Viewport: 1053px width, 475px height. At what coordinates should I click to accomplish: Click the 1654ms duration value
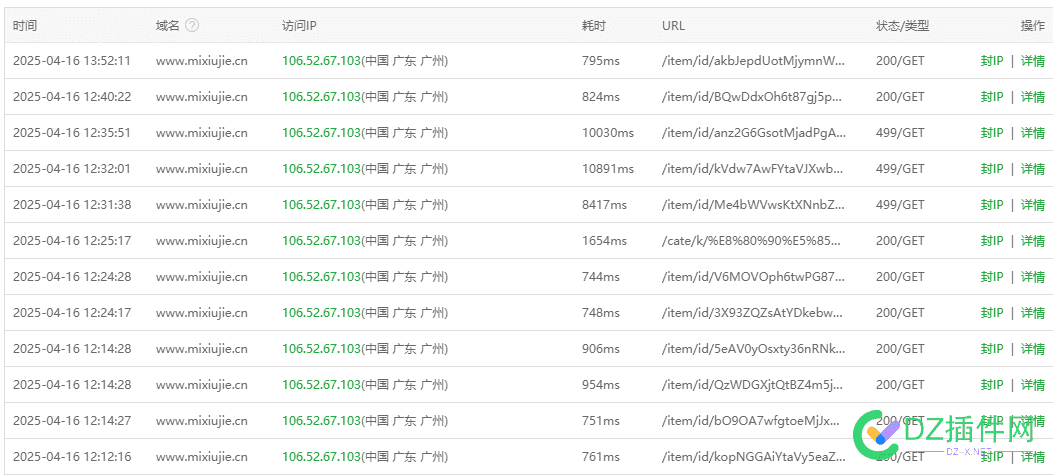604,241
